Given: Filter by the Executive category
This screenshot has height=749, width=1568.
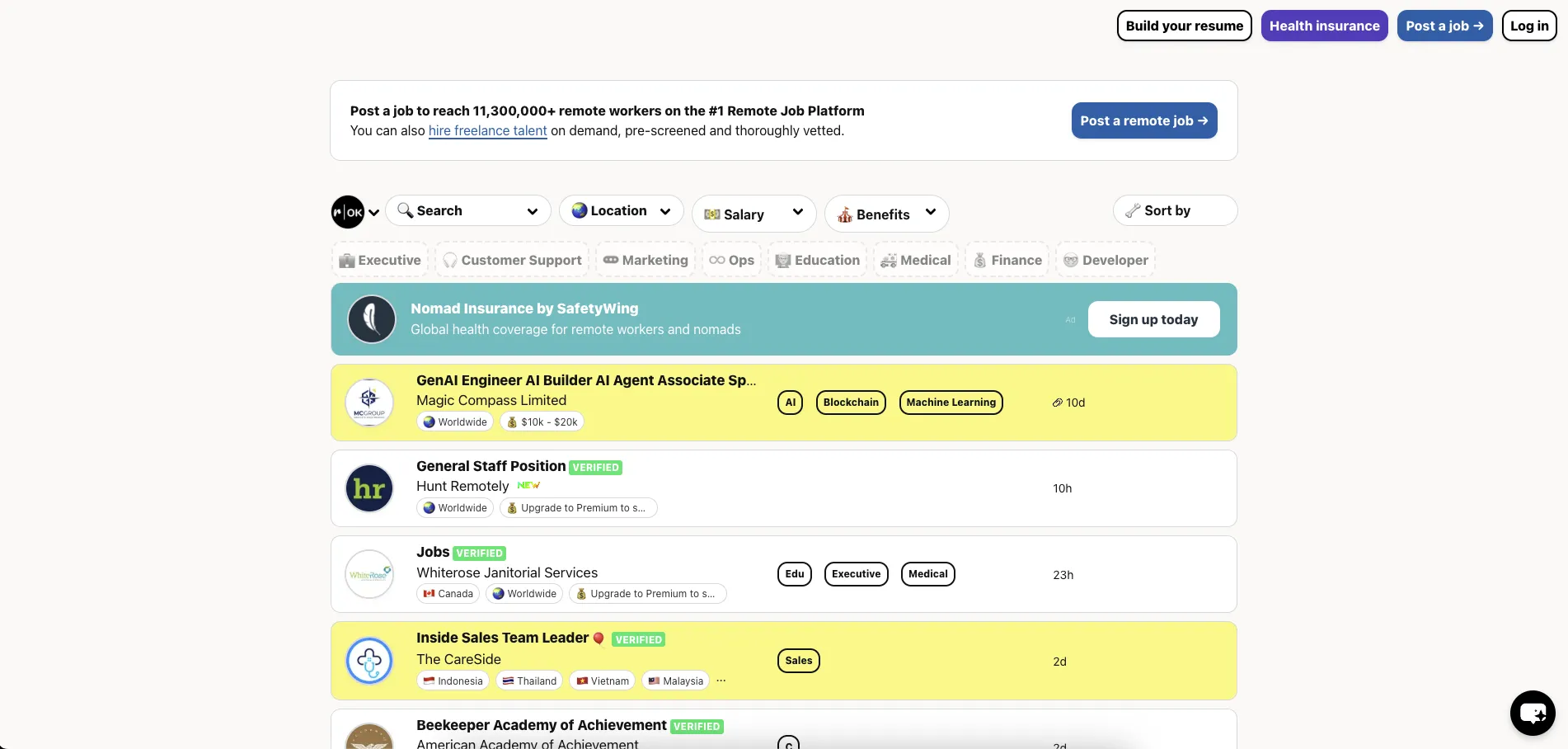Looking at the screenshot, I should (x=380, y=260).
